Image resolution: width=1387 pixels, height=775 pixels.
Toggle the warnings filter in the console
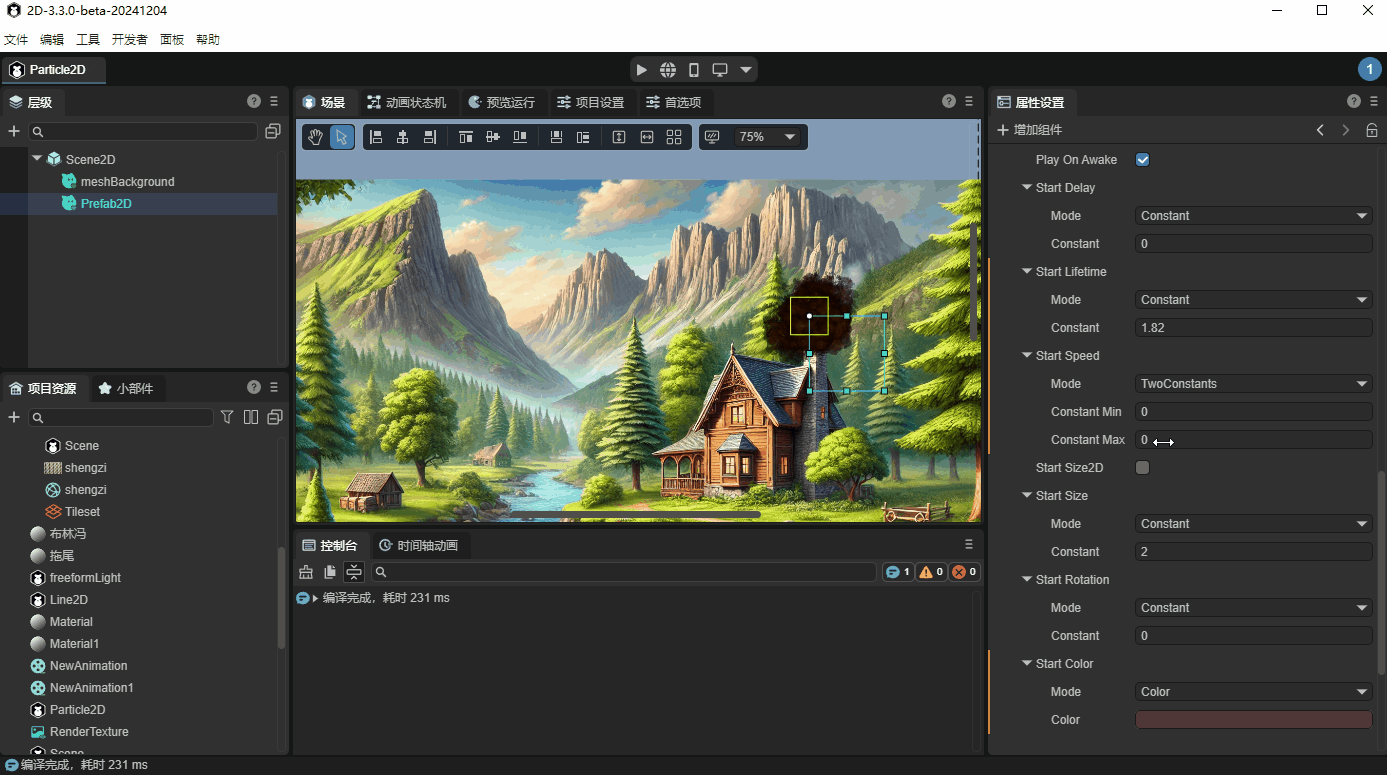pyautogui.click(x=930, y=571)
